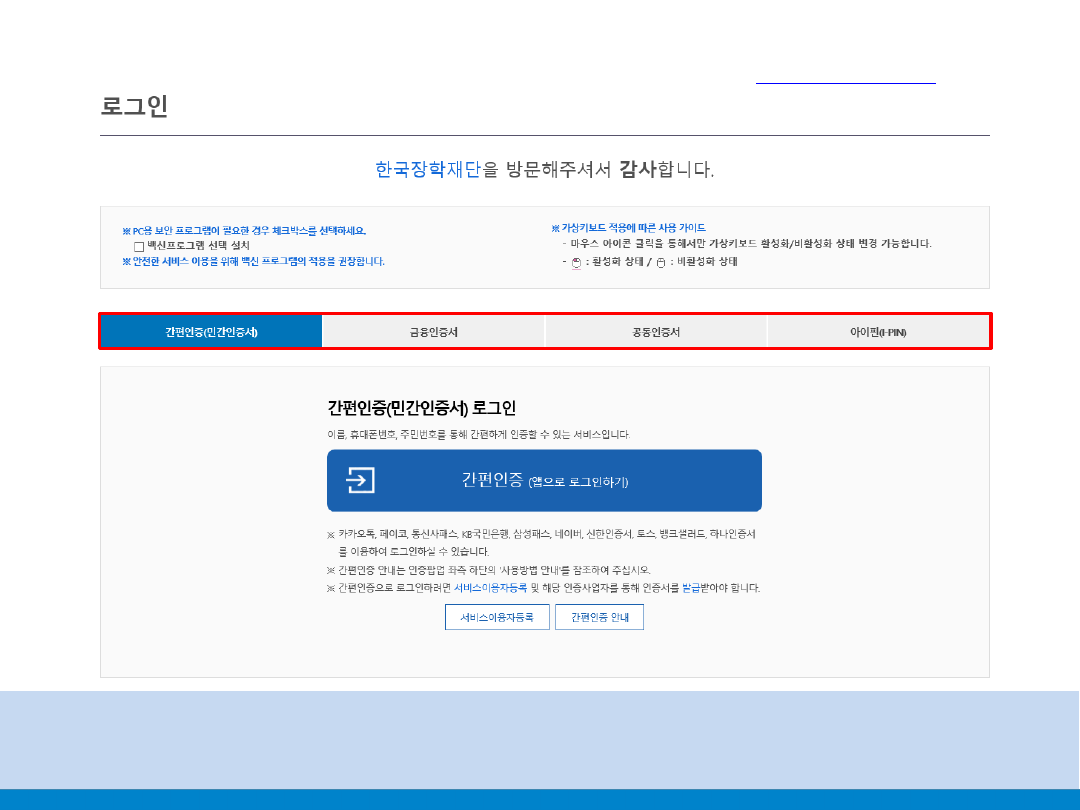1080x810 pixels.
Task: Enable the 백신프로그램 선택 설치 checkbox
Action: (x=140, y=245)
